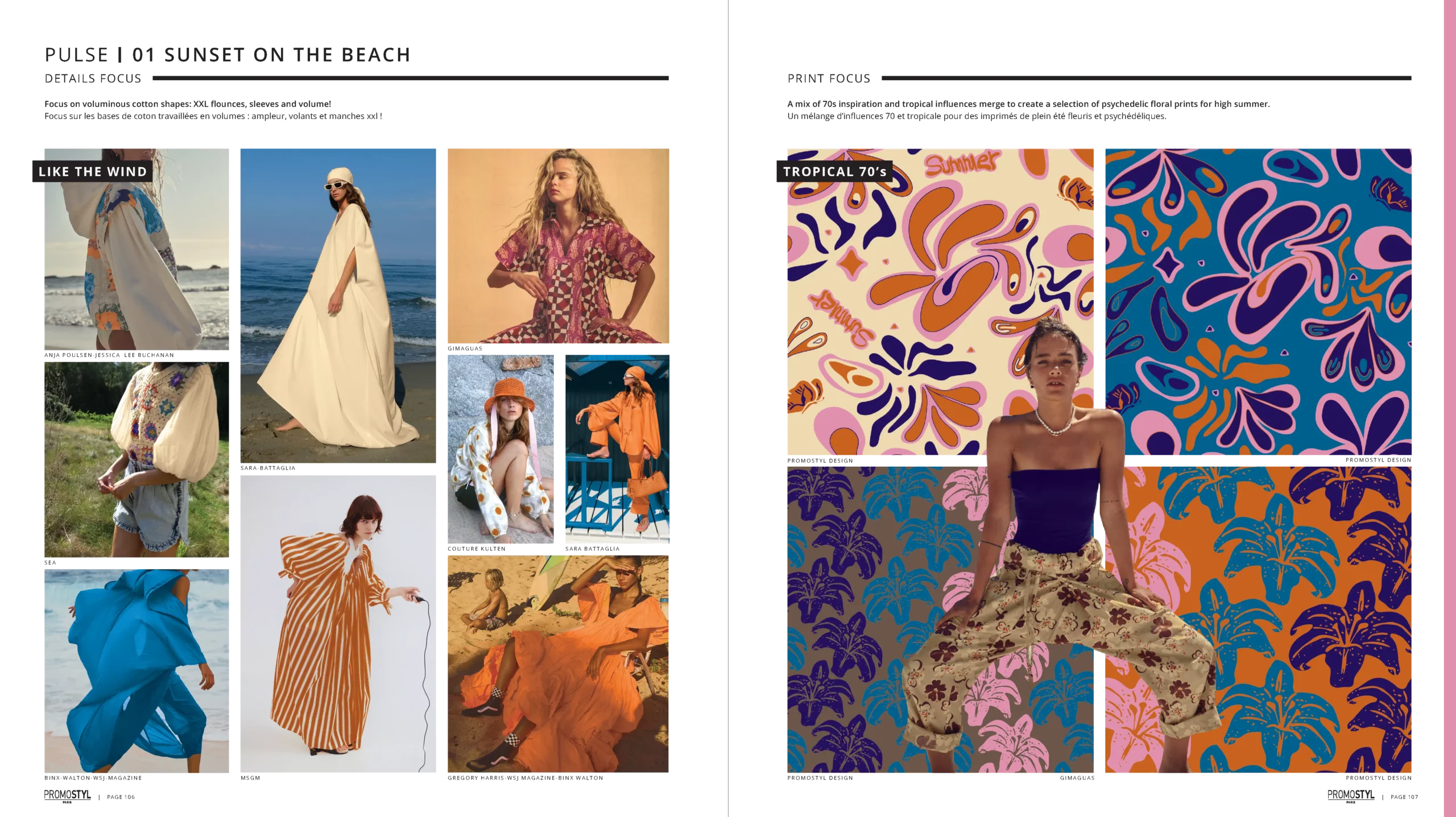Open the Gregory Harris orange gown beach photo
The image size is (1456, 817).
click(558, 664)
